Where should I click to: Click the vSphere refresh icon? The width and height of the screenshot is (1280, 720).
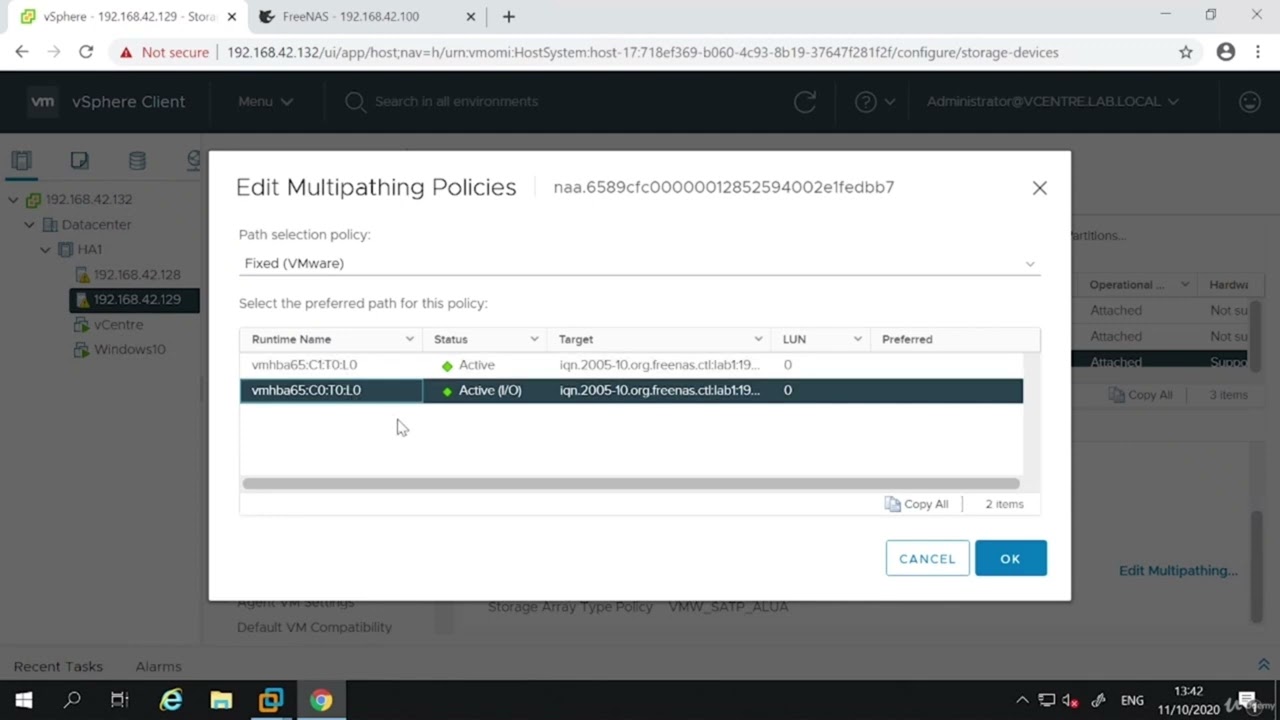804,101
